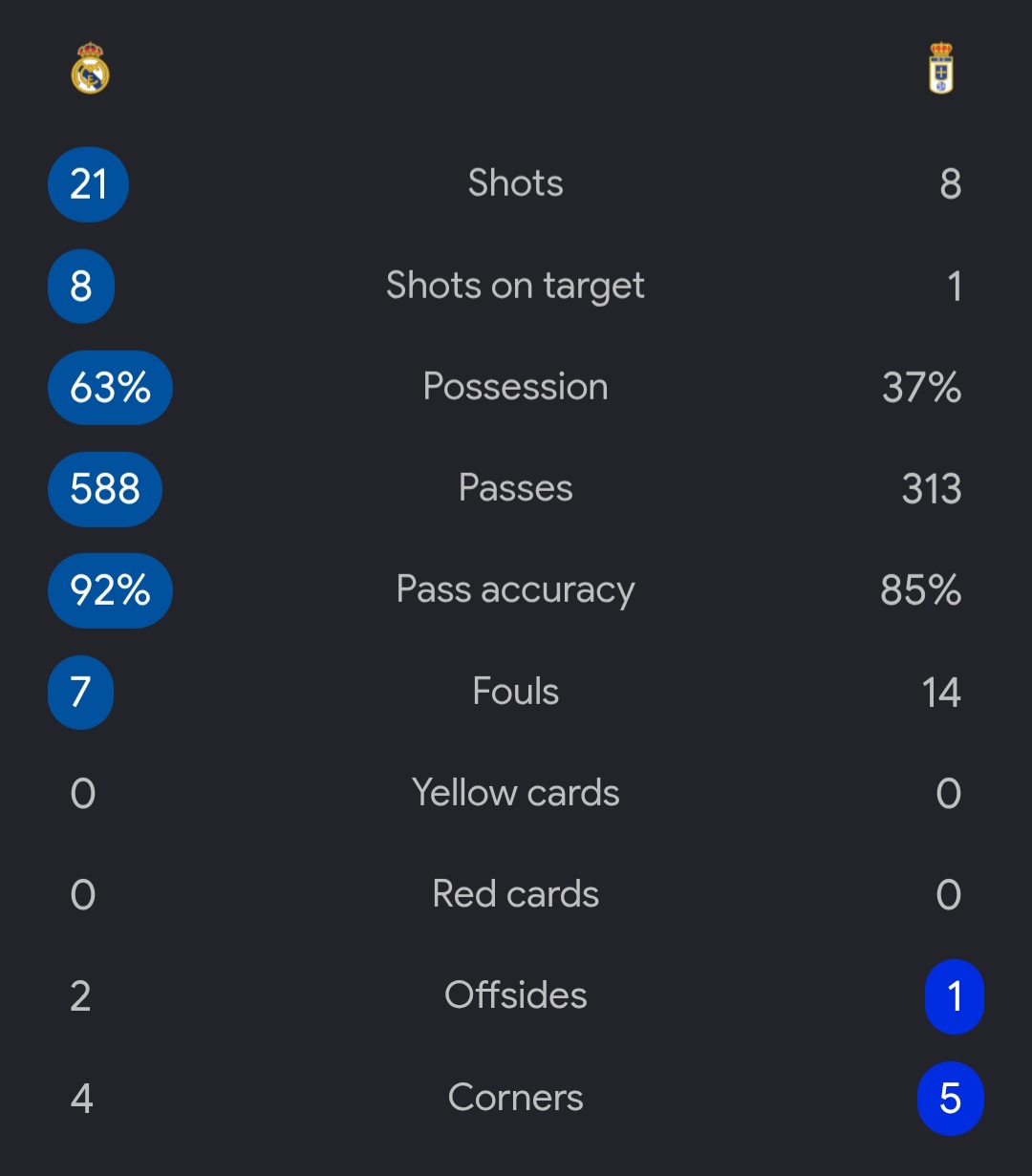Click the Corners label
Image resolution: width=1032 pixels, height=1176 pixels.
(x=516, y=1098)
